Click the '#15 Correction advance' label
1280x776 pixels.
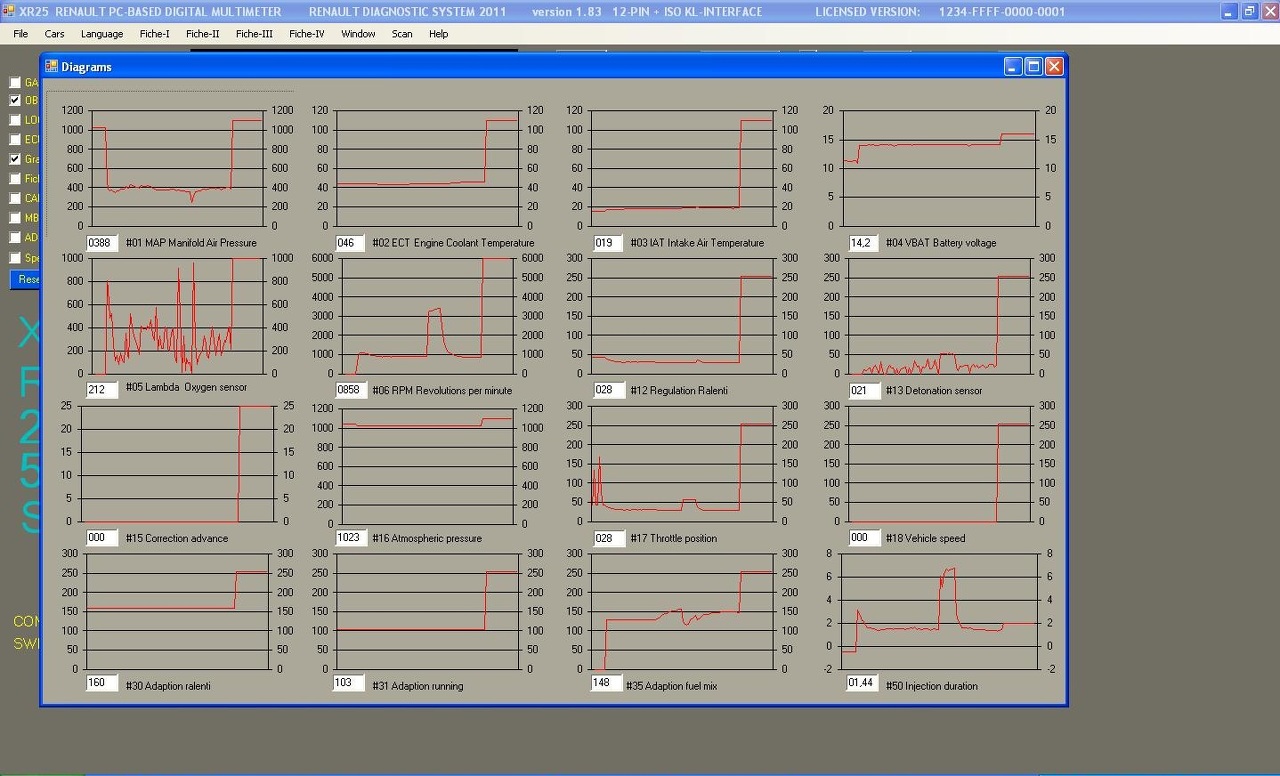177,538
